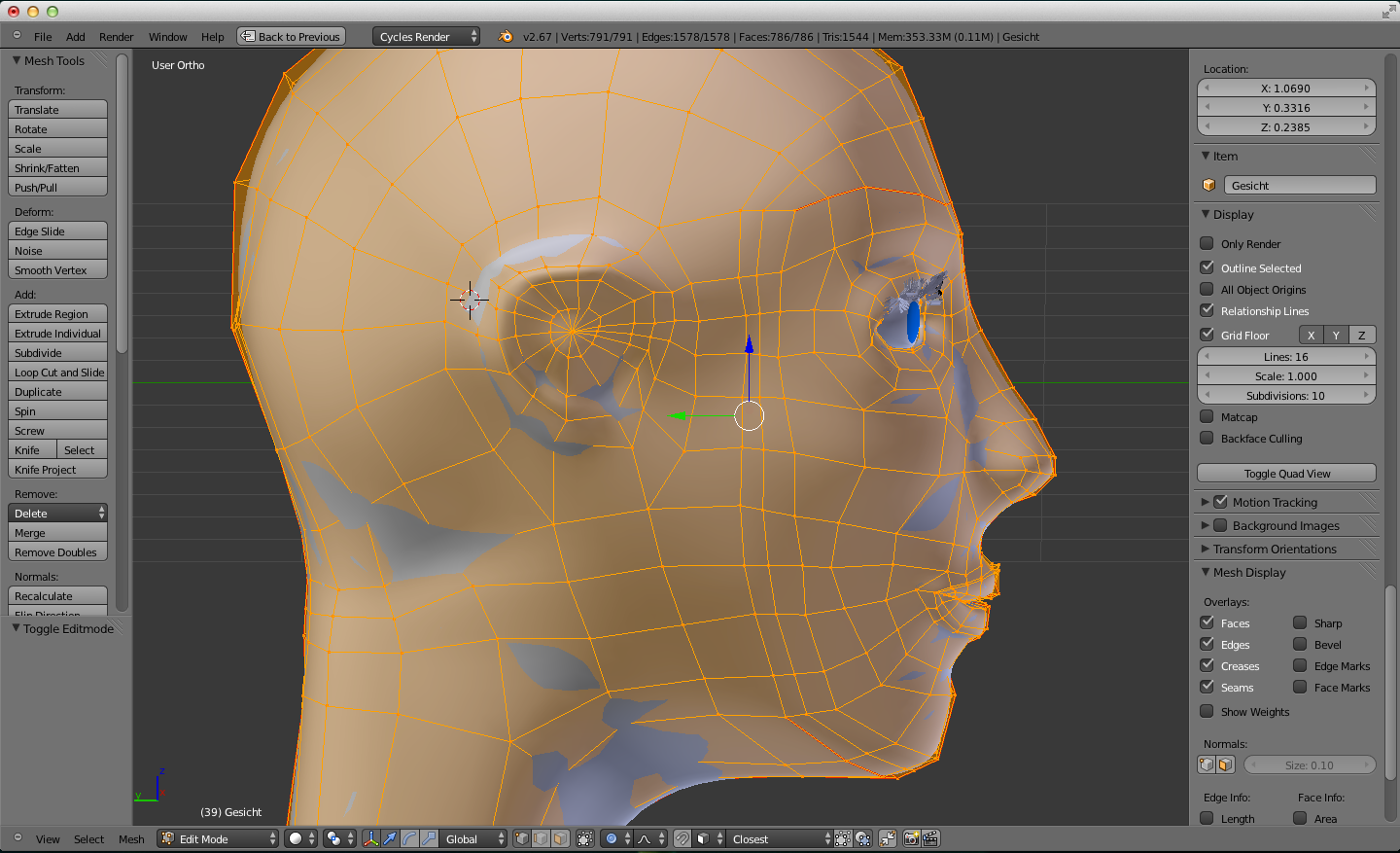Show vertex normals using the cube icon

(1207, 765)
